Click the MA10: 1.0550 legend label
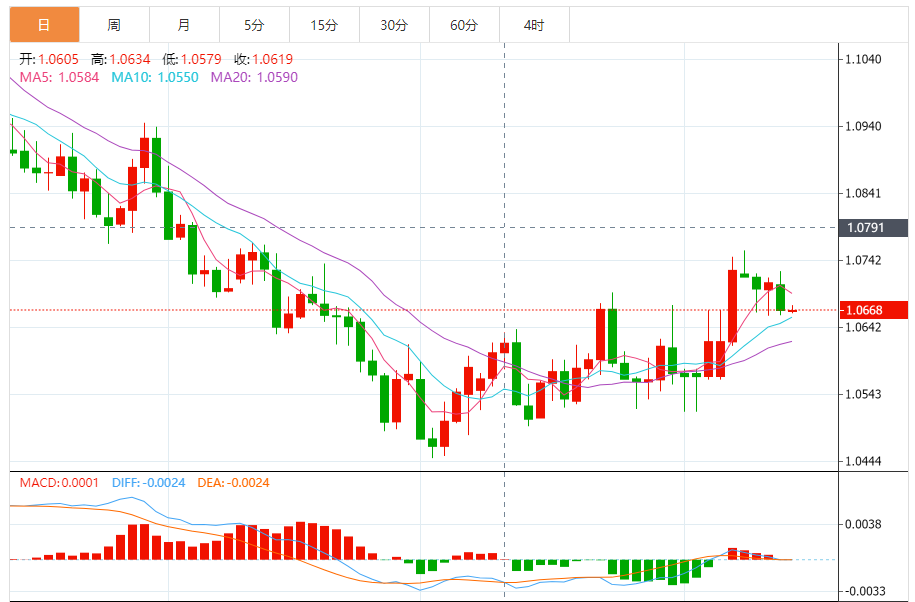Image resolution: width=915 pixels, height=602 pixels. (x=155, y=77)
